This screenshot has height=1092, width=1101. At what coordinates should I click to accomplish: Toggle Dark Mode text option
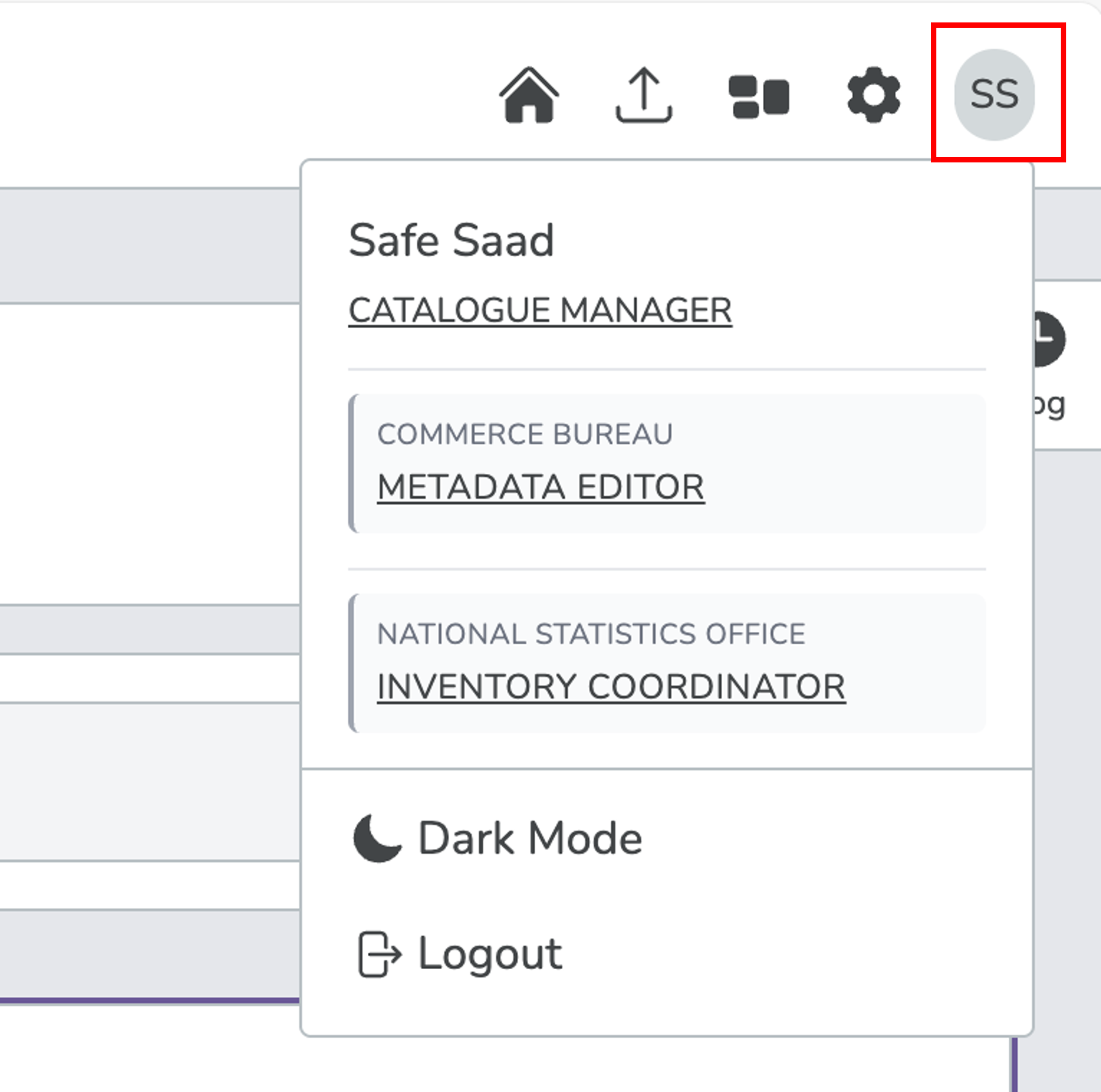tap(530, 838)
